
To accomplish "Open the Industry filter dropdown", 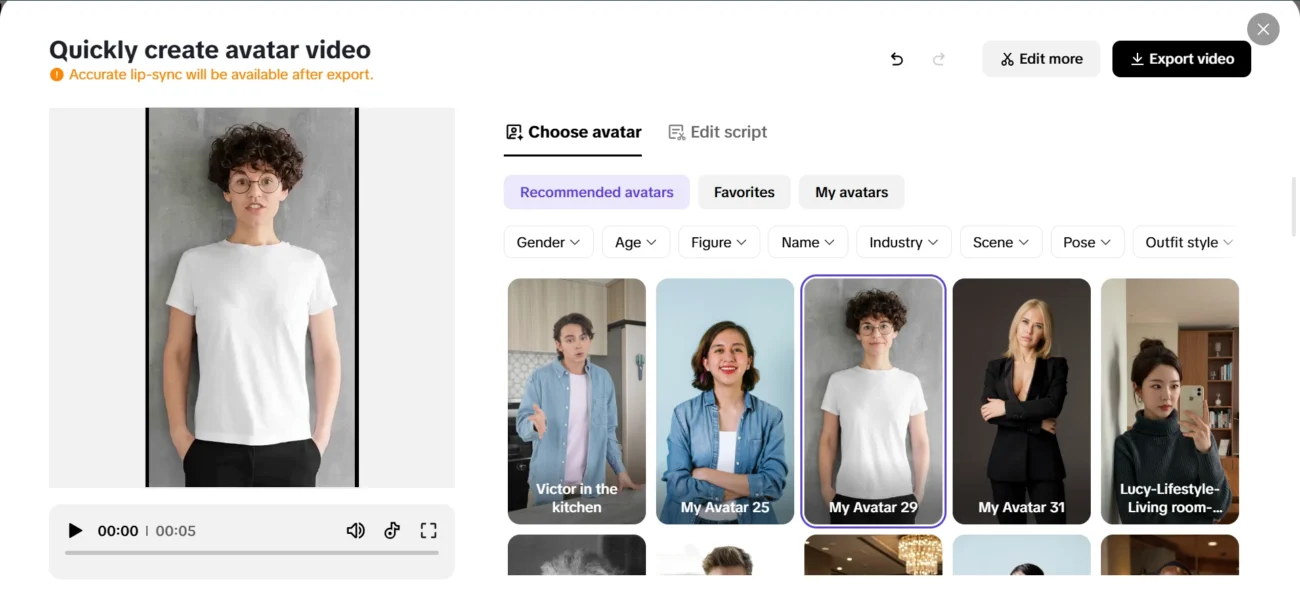I will pos(903,242).
